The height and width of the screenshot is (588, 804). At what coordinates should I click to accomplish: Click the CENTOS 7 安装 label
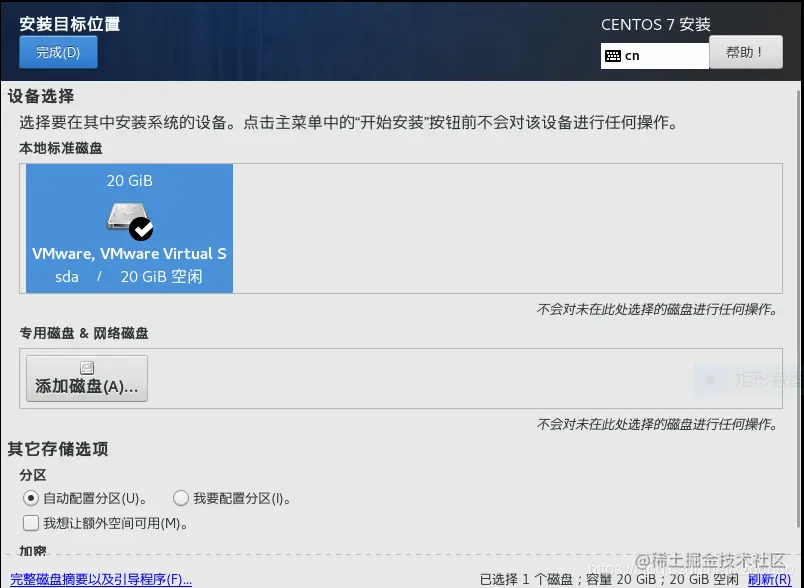click(655, 25)
